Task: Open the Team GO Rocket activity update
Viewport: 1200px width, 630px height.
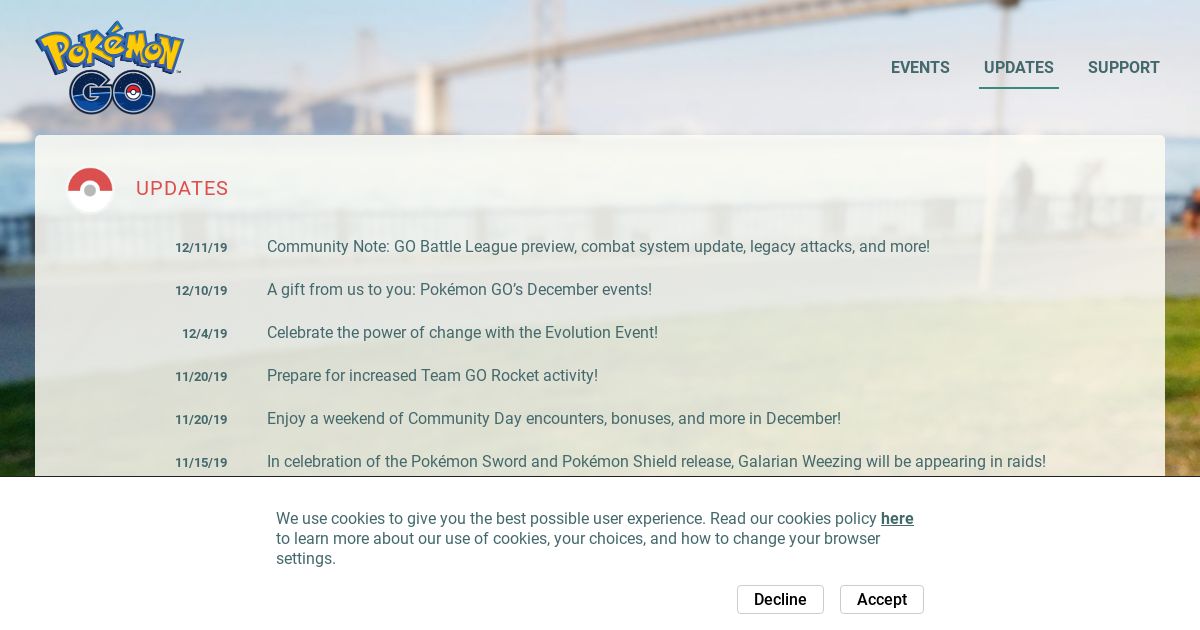Action: tap(432, 375)
